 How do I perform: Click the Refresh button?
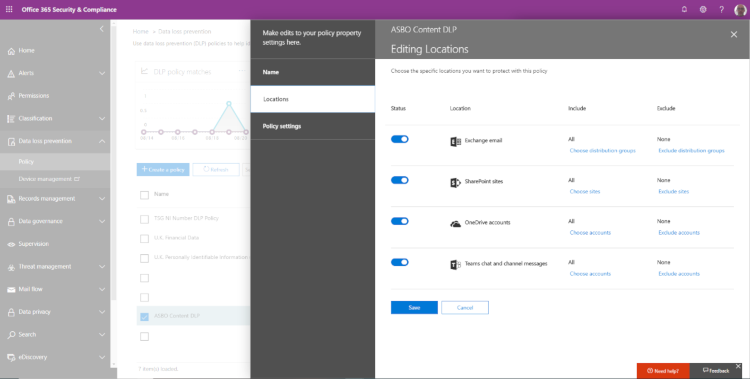(216, 169)
